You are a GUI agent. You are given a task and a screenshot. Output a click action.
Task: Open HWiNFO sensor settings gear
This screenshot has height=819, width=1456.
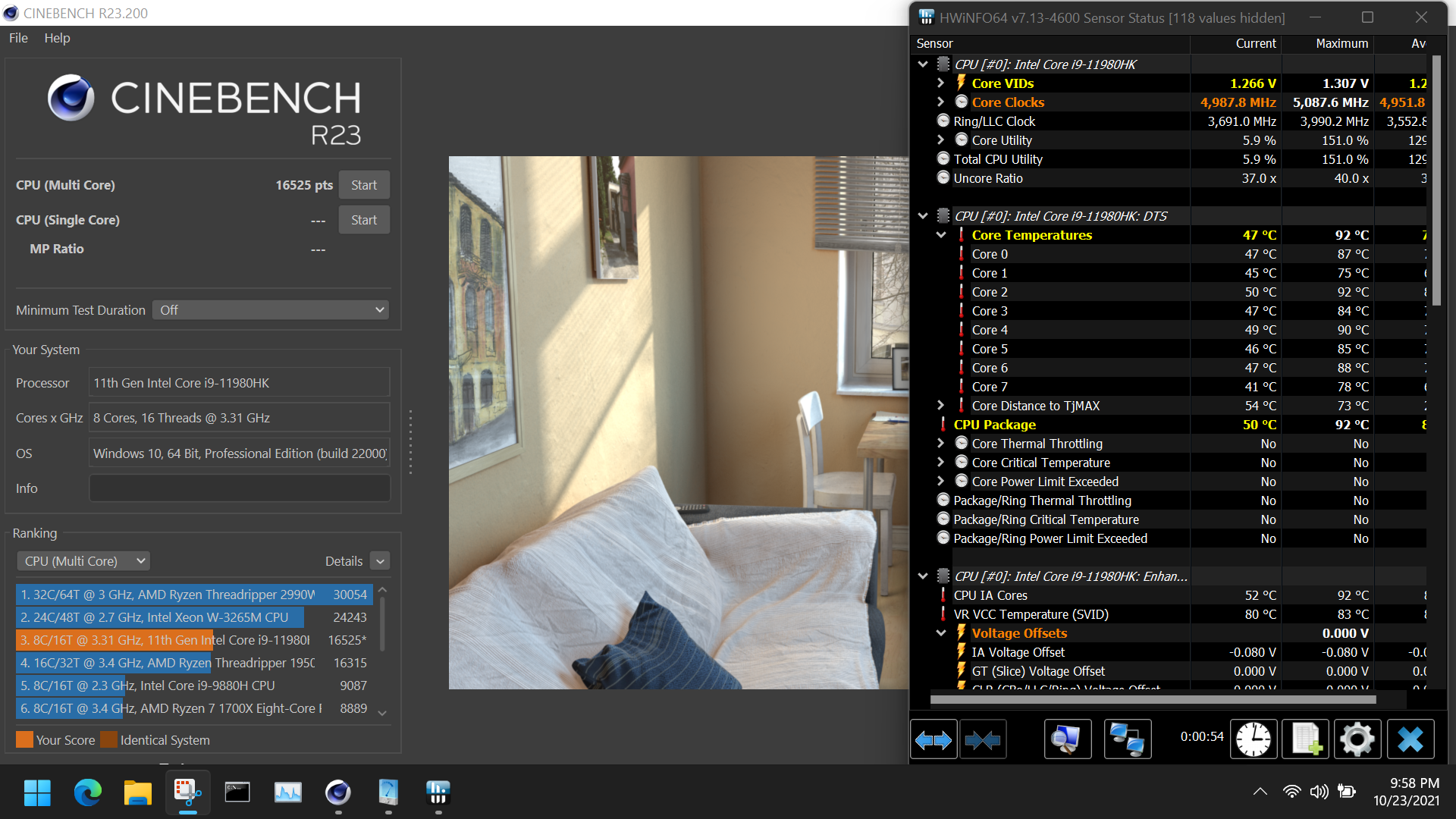click(1357, 739)
